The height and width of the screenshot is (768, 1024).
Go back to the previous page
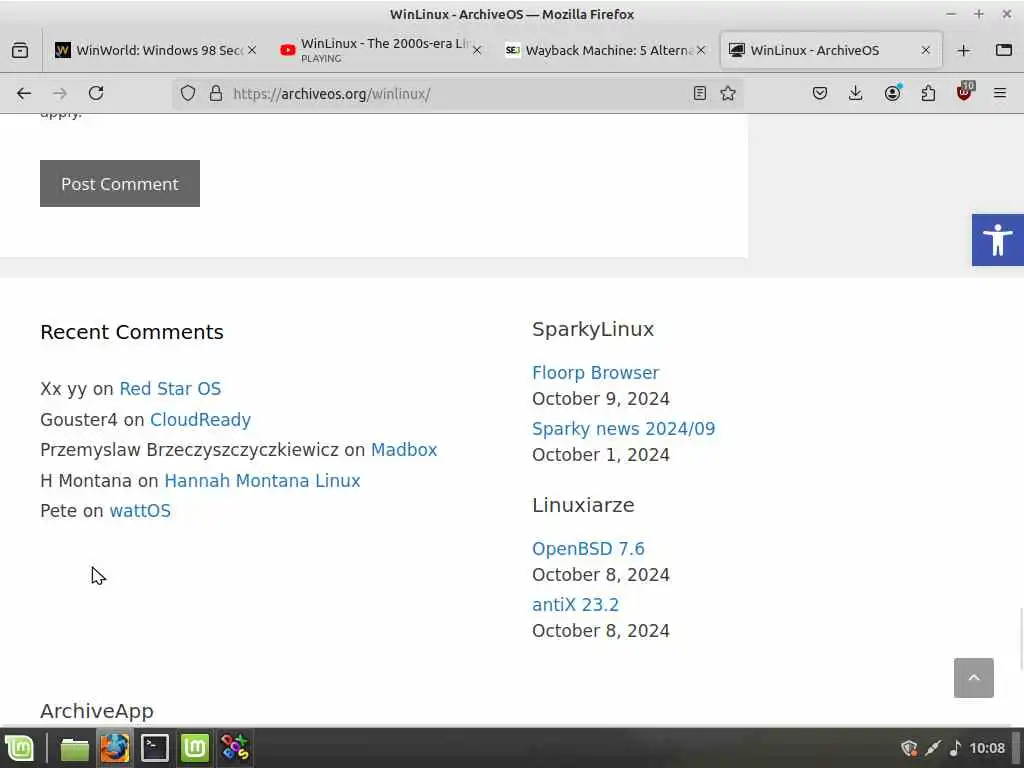pyautogui.click(x=24, y=93)
